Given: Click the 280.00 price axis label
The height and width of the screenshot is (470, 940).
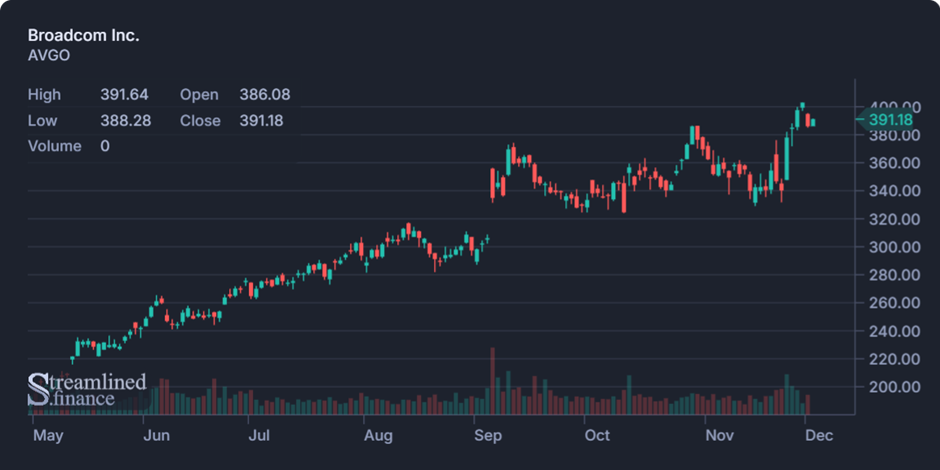Looking at the screenshot, I should pyautogui.click(x=893, y=275).
